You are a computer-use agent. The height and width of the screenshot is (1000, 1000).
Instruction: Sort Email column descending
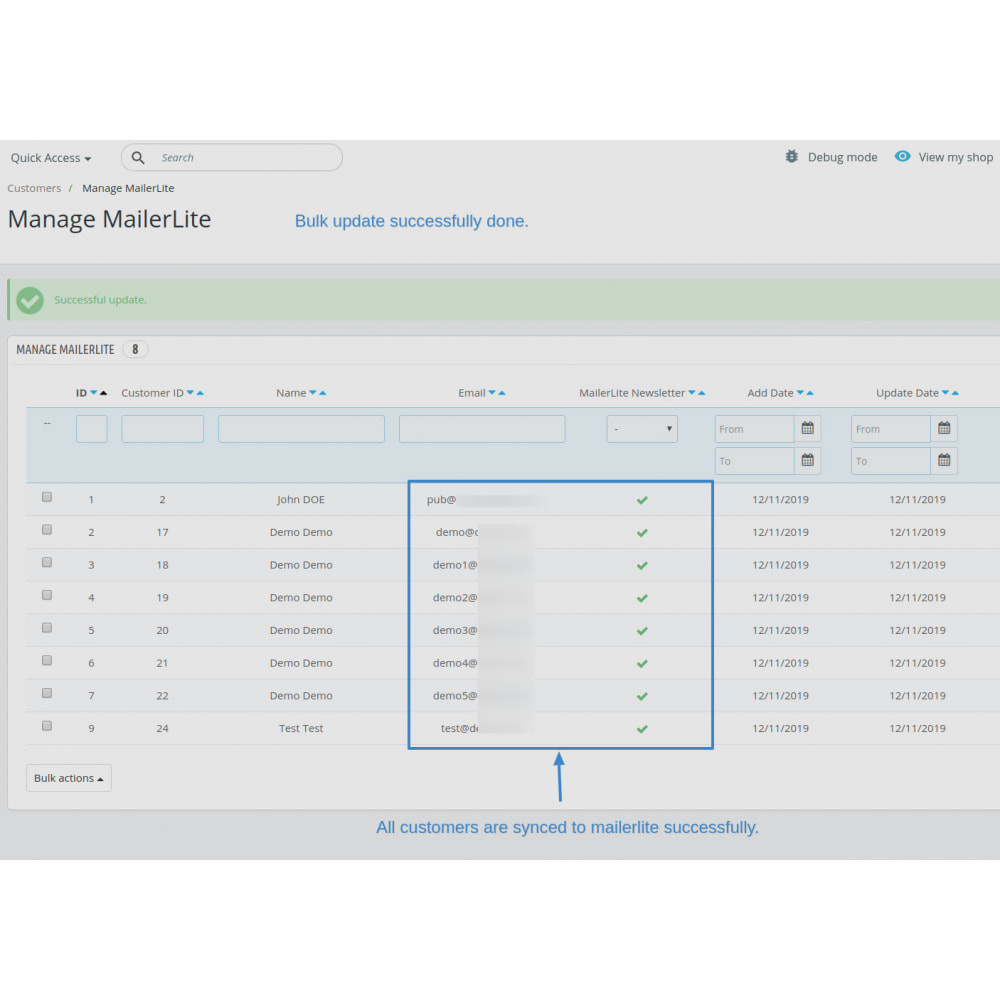(492, 393)
